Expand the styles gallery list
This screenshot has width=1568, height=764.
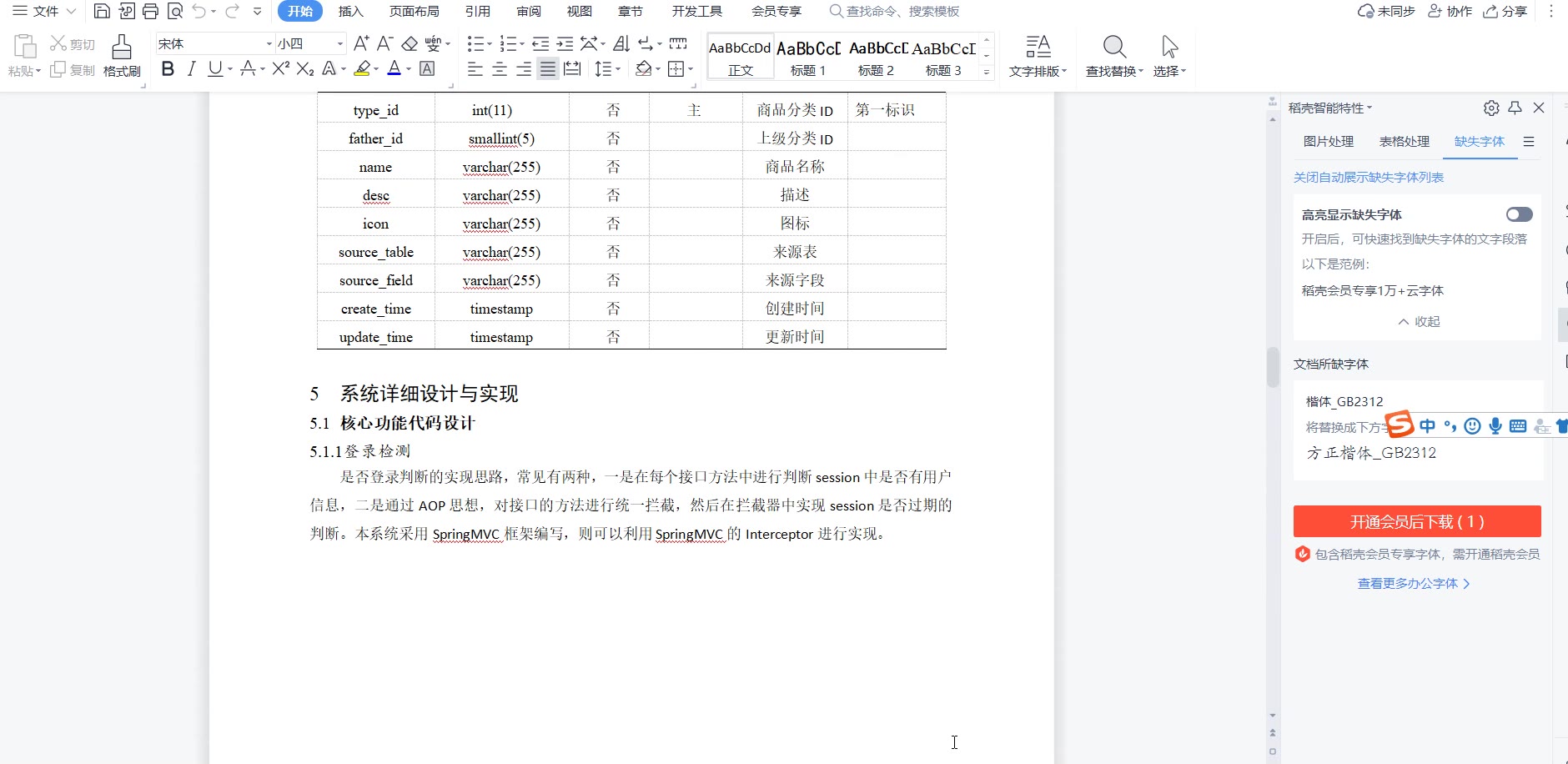point(987,73)
